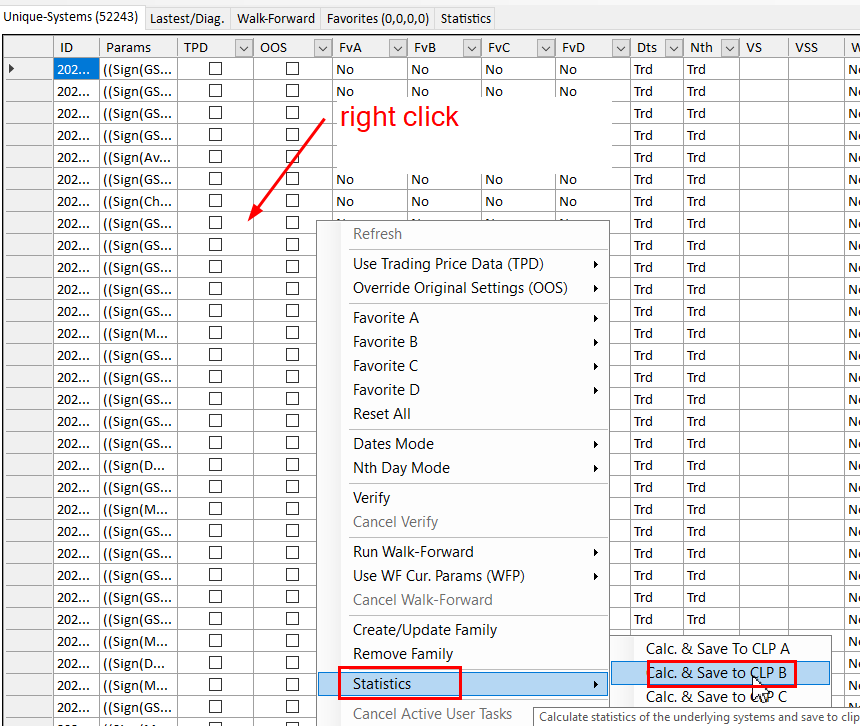
Task: Open the TPD column filter dropdown
Action: (243, 47)
